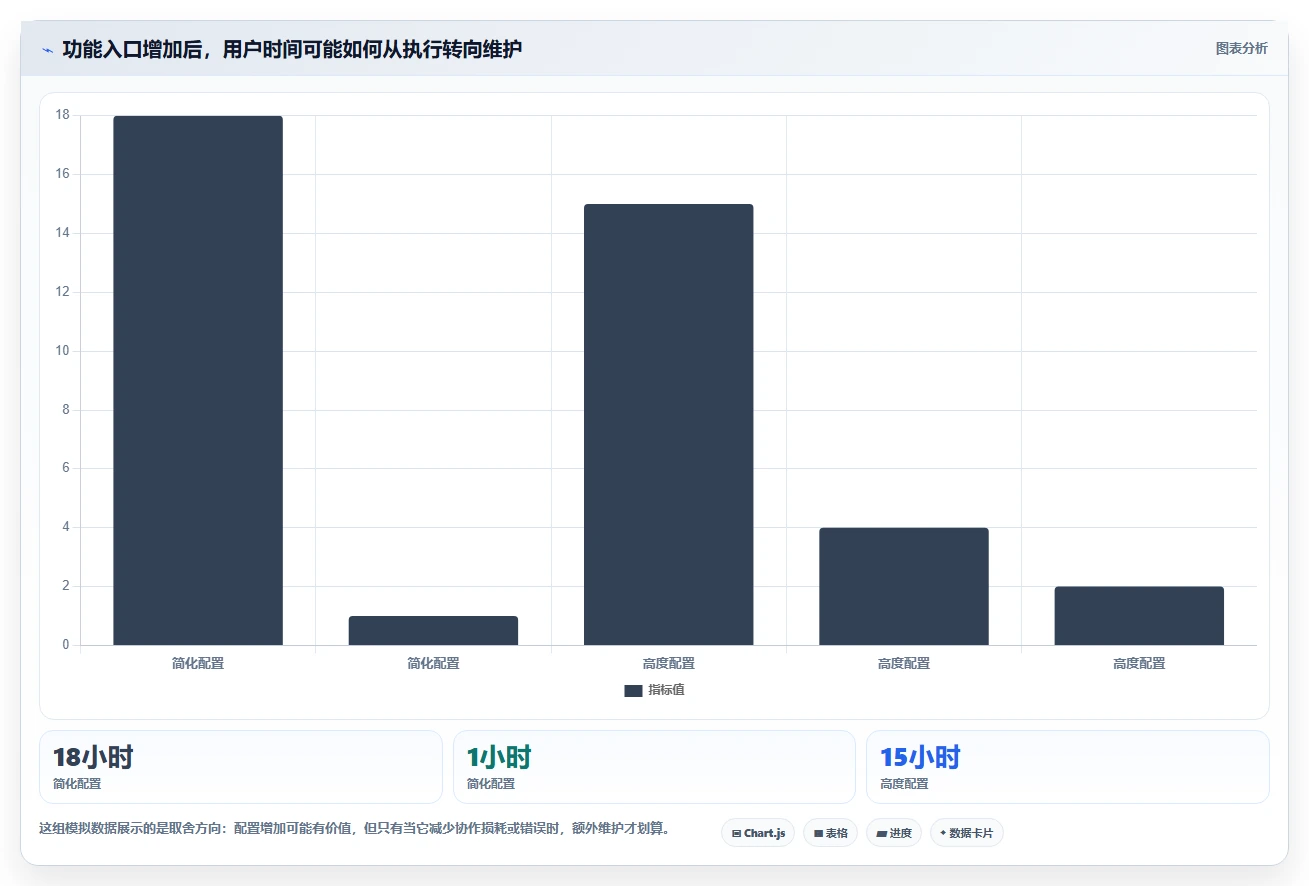Click the Chart.js tag
Screen dimensions: 1309x886
[x=758, y=833]
